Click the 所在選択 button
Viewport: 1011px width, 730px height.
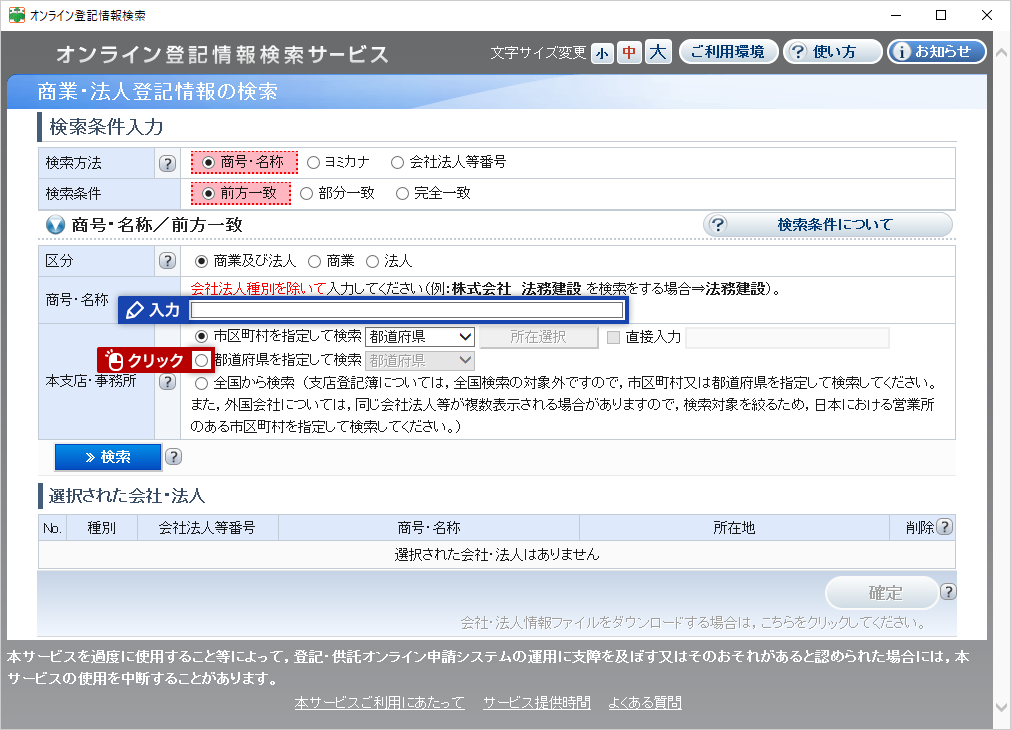coord(538,337)
